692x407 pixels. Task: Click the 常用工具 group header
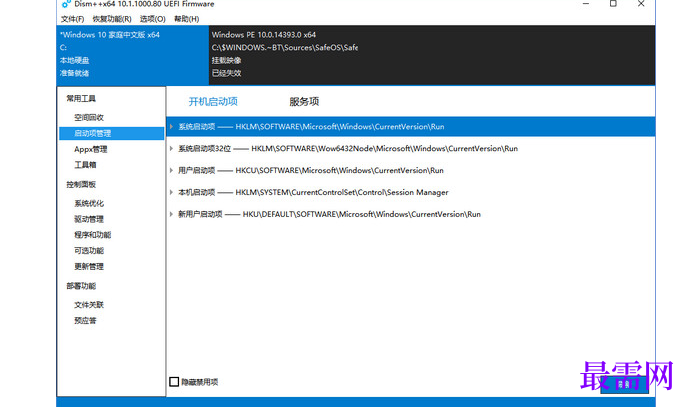coord(81,98)
